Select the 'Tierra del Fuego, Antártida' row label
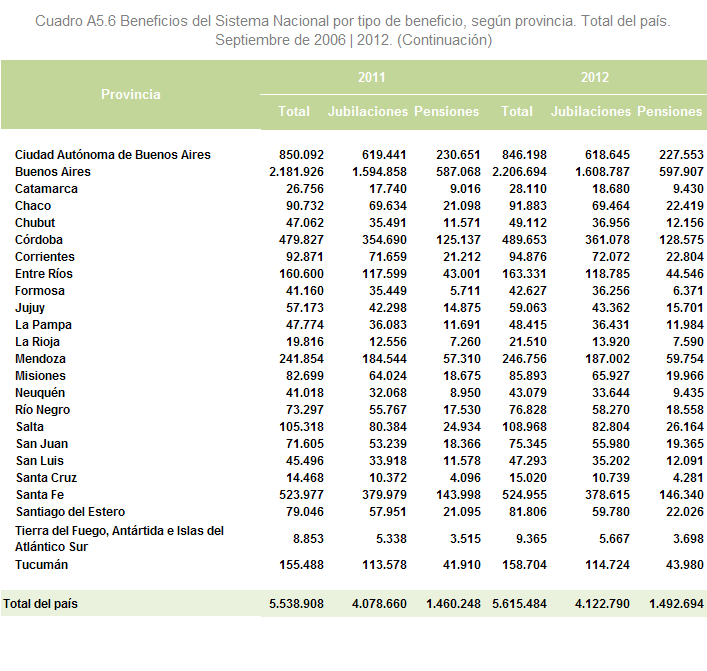Screen dimensions: 707x671 coord(119,538)
